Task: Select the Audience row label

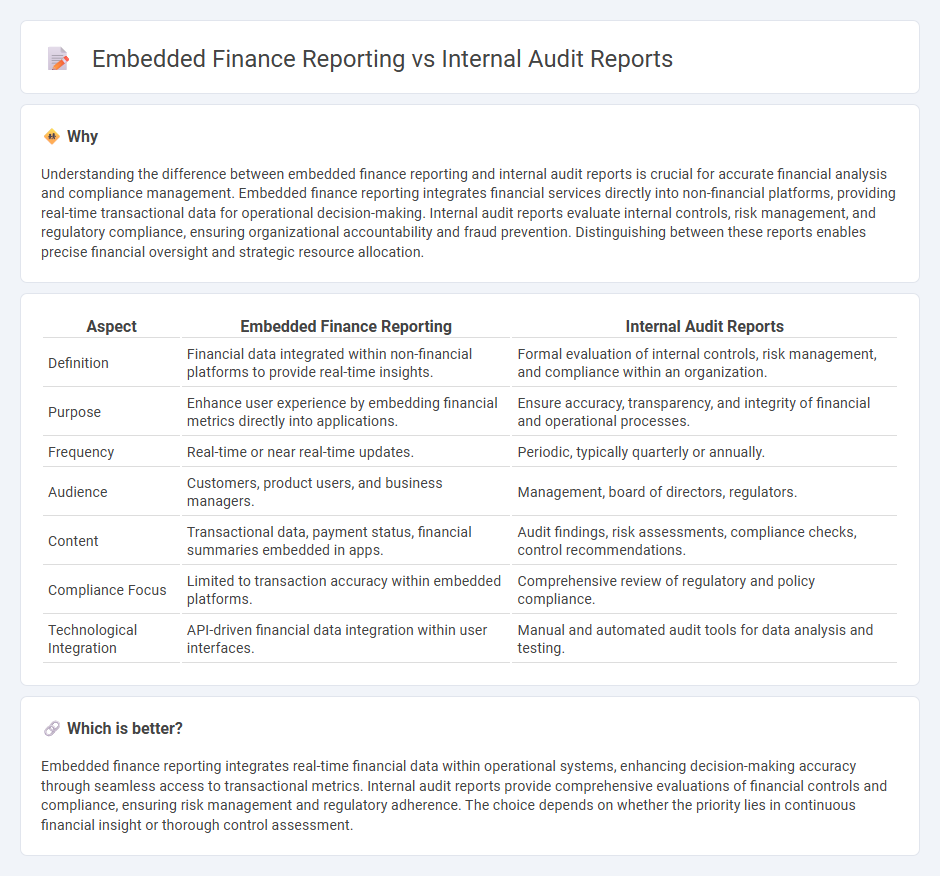Action: tap(78, 492)
